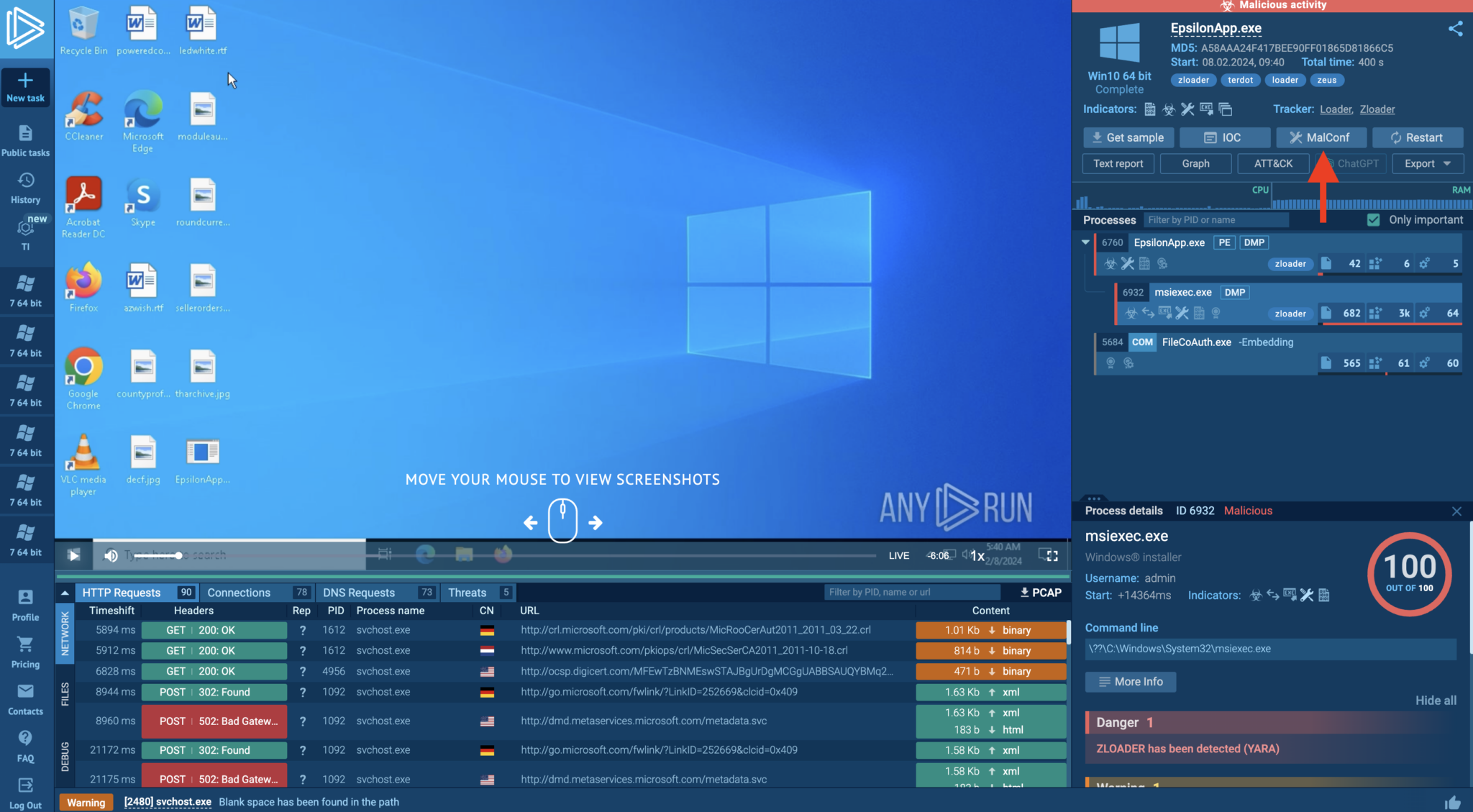Collapse the network panel with the up arrow

65,593
